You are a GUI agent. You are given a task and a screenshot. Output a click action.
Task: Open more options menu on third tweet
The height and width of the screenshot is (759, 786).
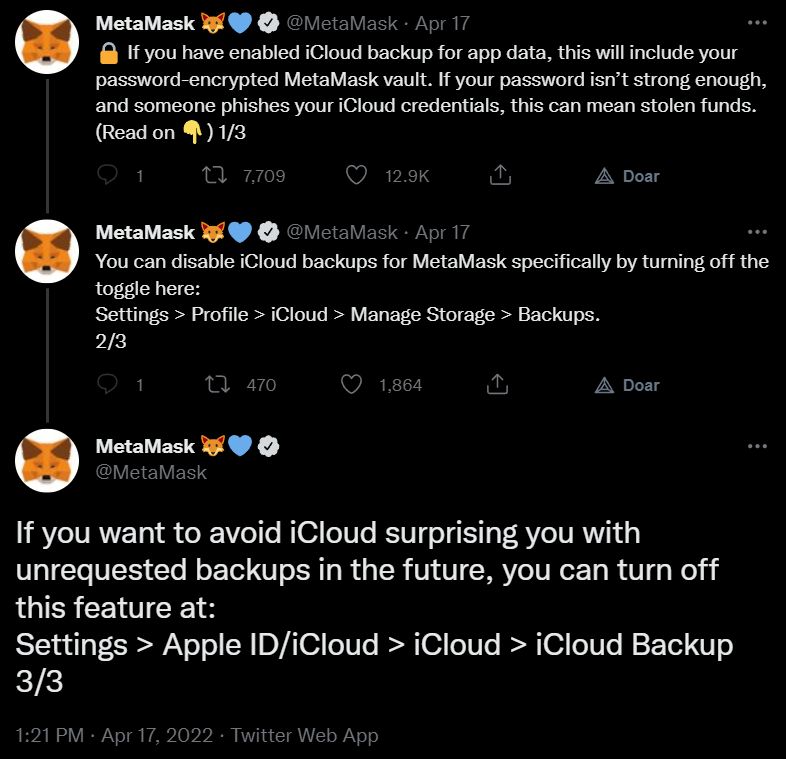coord(757,446)
